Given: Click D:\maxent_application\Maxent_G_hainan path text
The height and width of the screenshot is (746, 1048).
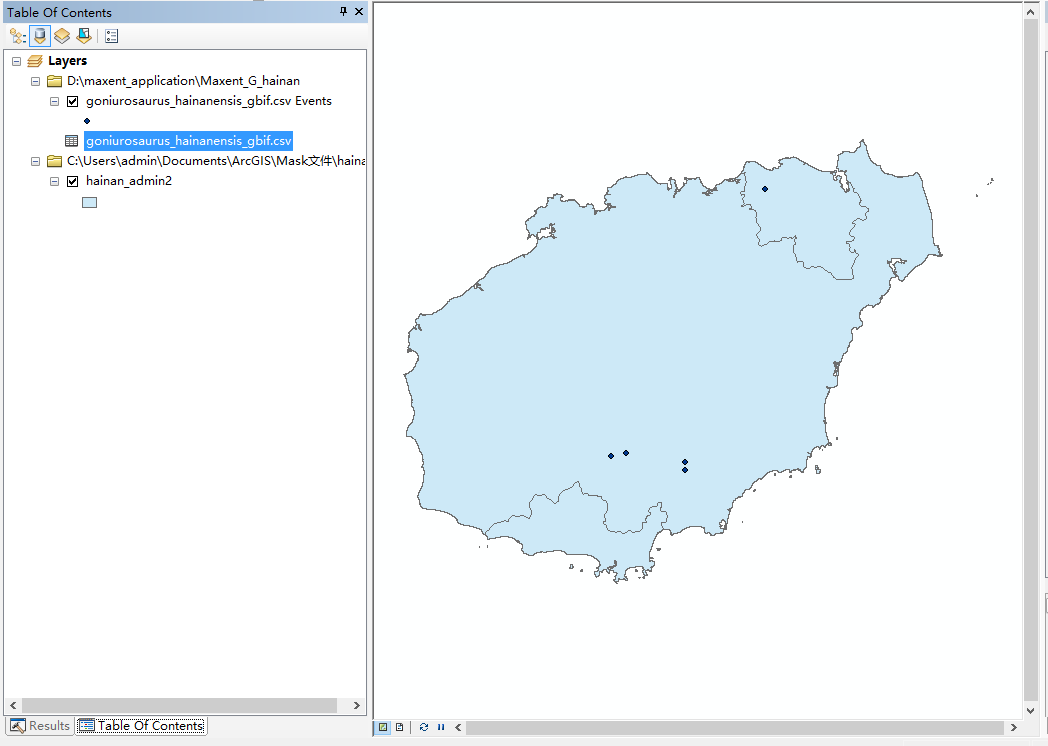Looking at the screenshot, I should pyautogui.click(x=183, y=81).
